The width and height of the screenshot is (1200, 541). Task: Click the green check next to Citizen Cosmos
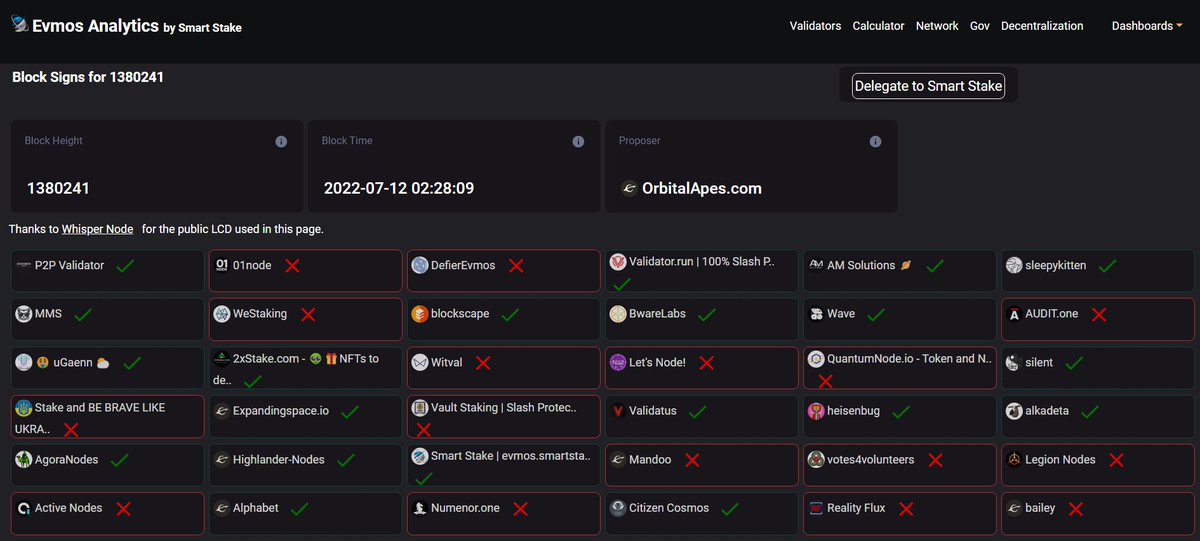[x=730, y=508]
